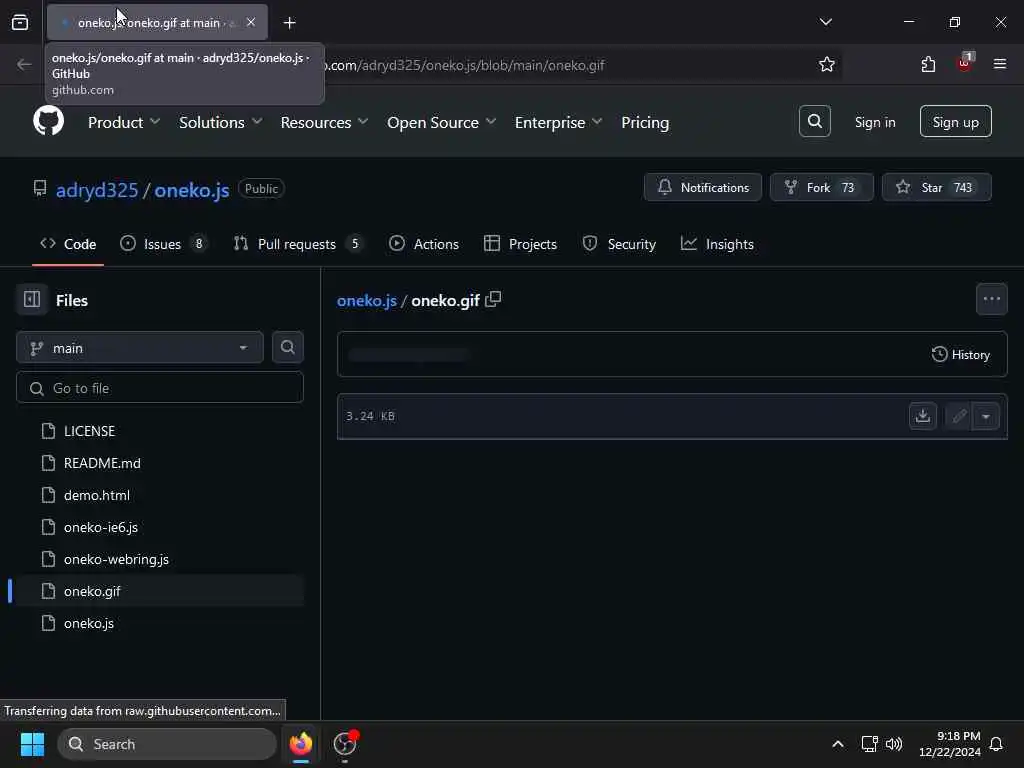Go back with the browser back arrow
The height and width of the screenshot is (768, 1024).
(24, 64)
